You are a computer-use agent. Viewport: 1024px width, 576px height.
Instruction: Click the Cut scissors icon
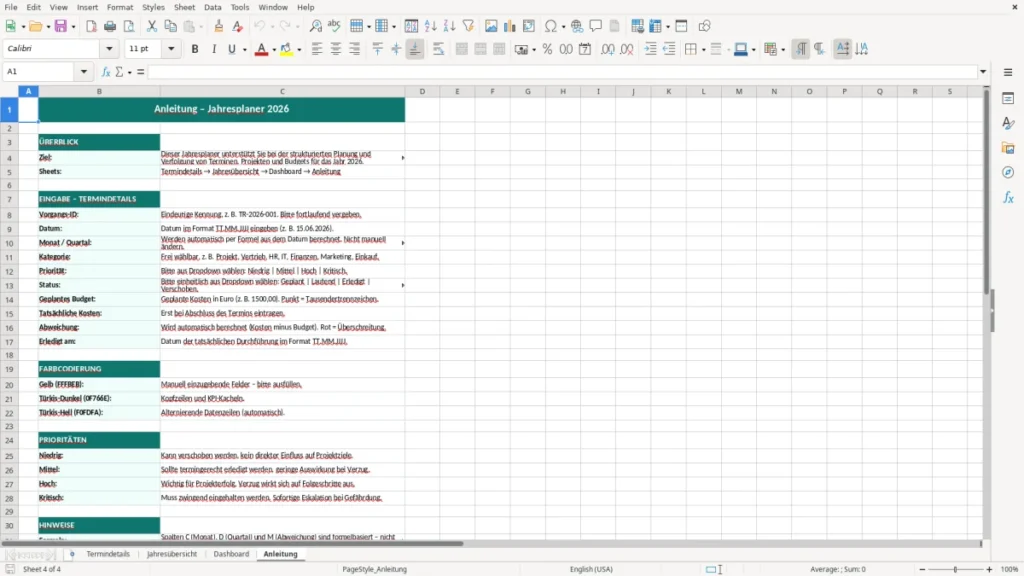152,26
